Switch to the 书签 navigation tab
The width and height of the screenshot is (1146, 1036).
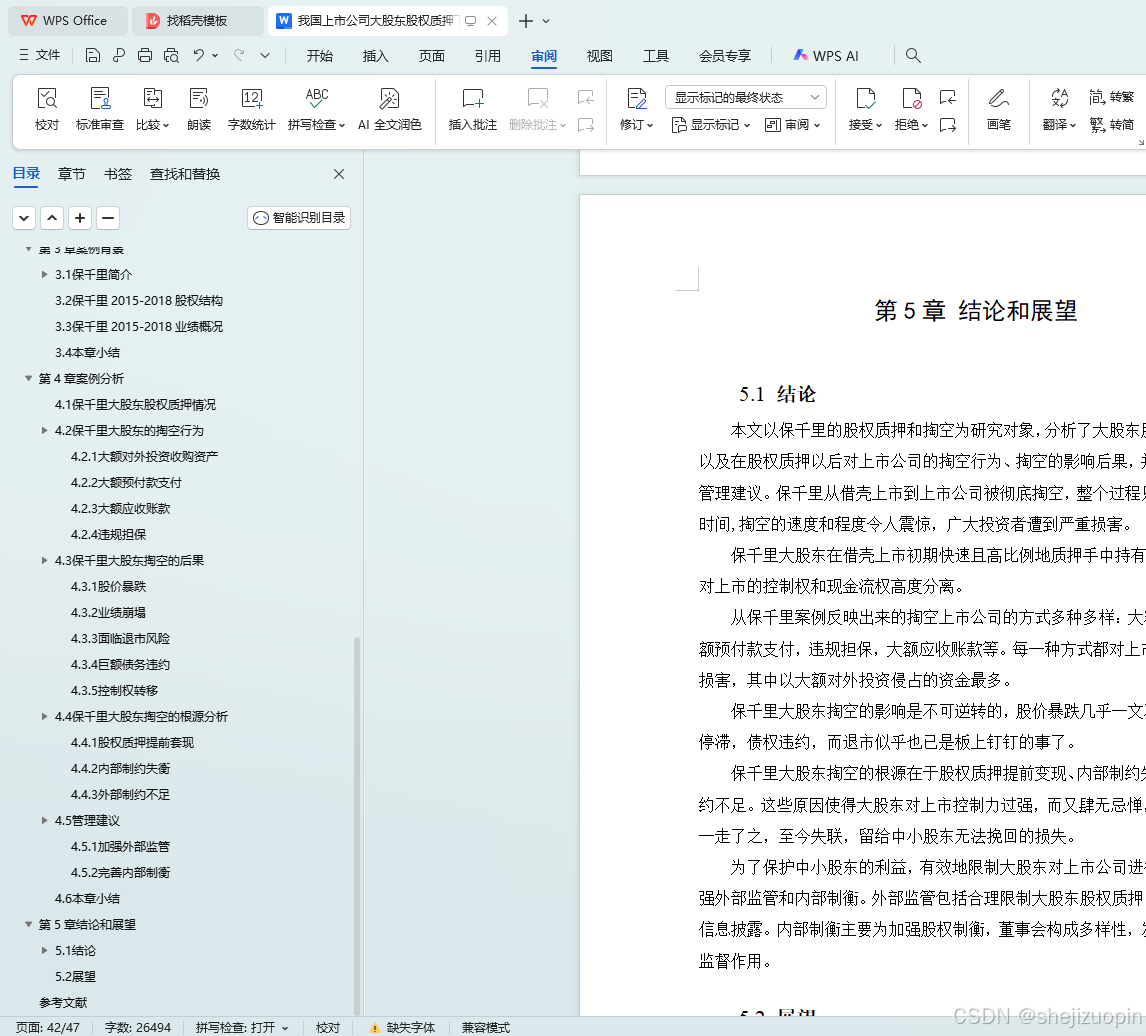tap(118, 174)
